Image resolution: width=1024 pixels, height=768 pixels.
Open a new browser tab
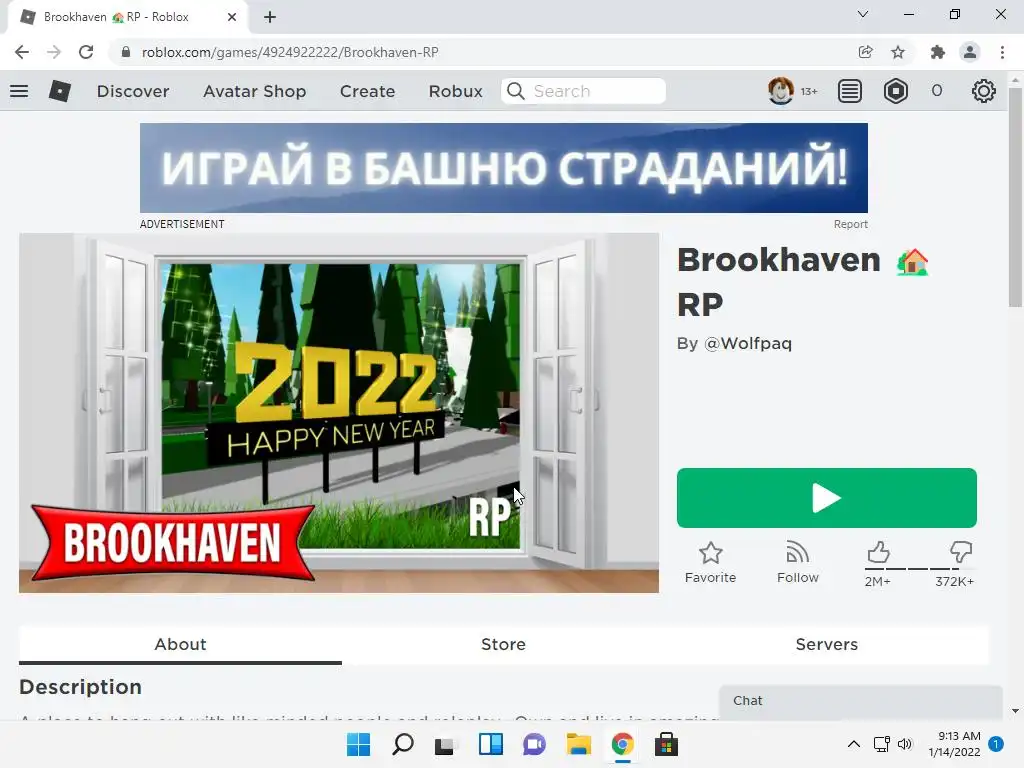pos(270,17)
